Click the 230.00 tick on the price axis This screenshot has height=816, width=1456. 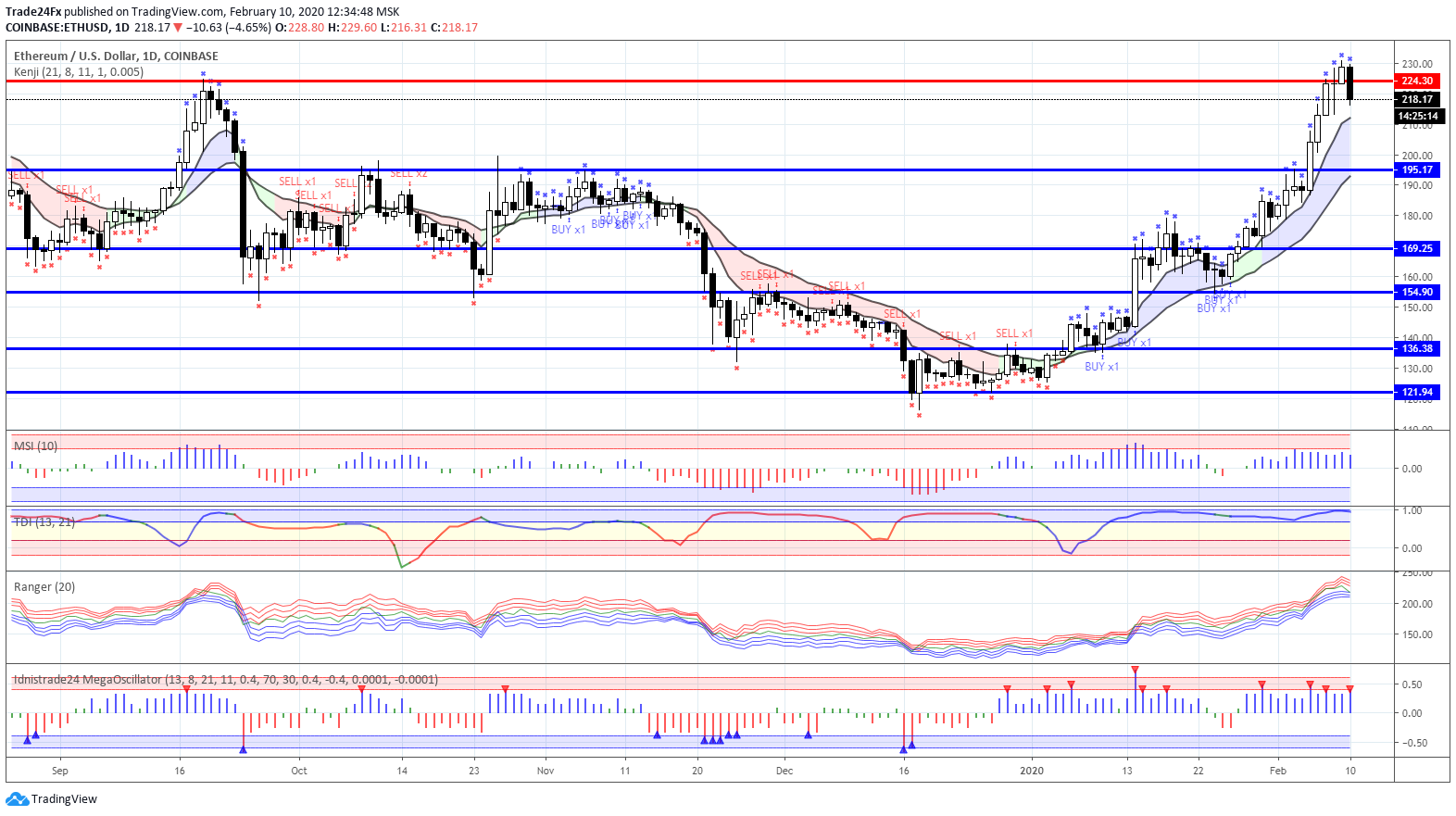tap(1417, 64)
